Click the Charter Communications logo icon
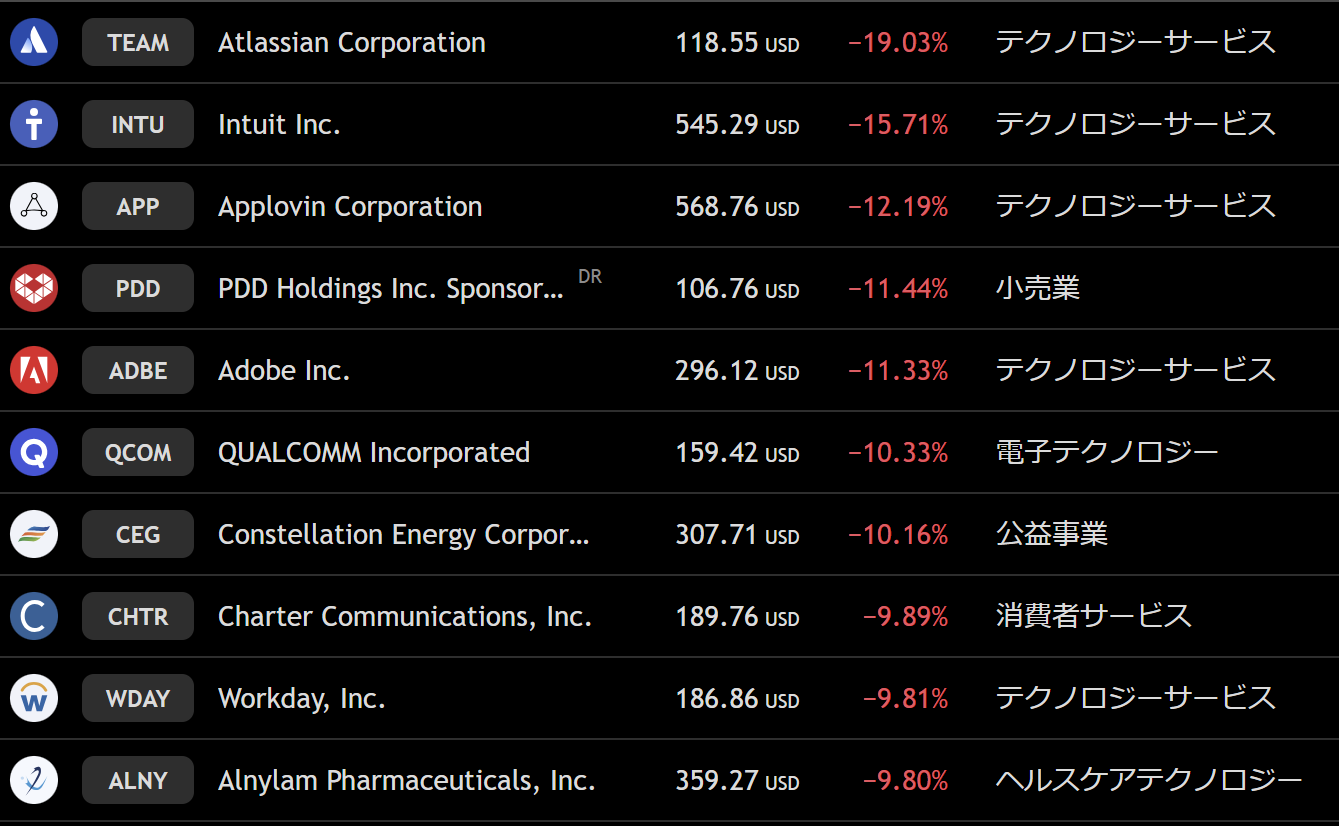Screen dimensions: 1339x826 pos(34,617)
